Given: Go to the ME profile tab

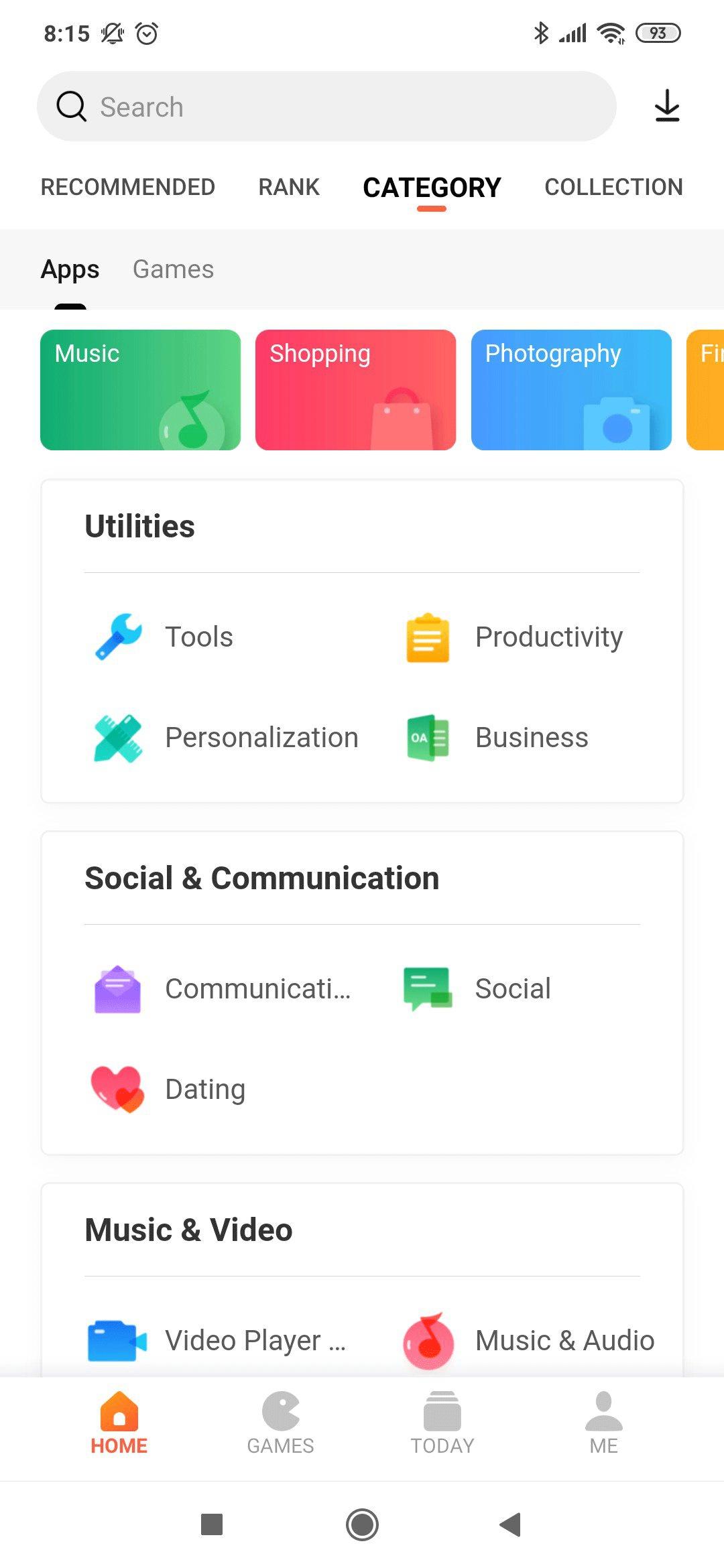Looking at the screenshot, I should pos(603,1422).
